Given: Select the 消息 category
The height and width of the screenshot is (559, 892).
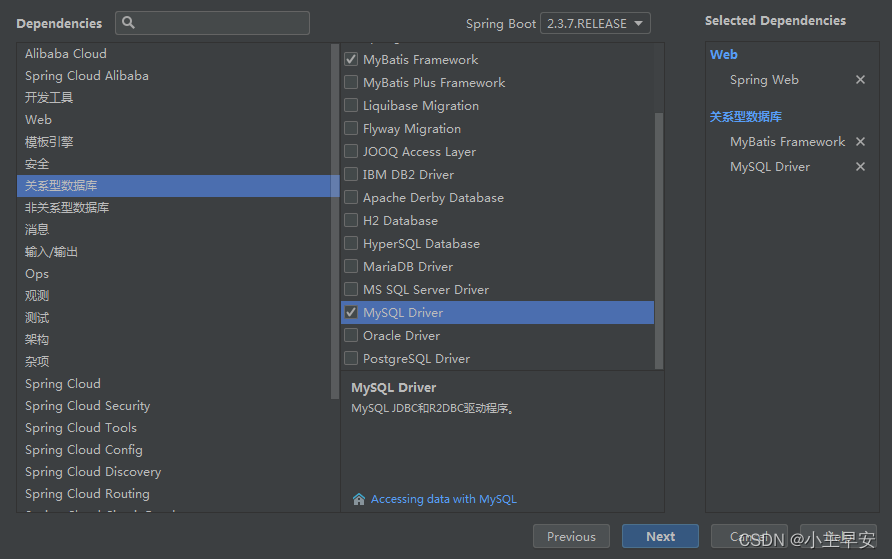Looking at the screenshot, I should [174, 230].
